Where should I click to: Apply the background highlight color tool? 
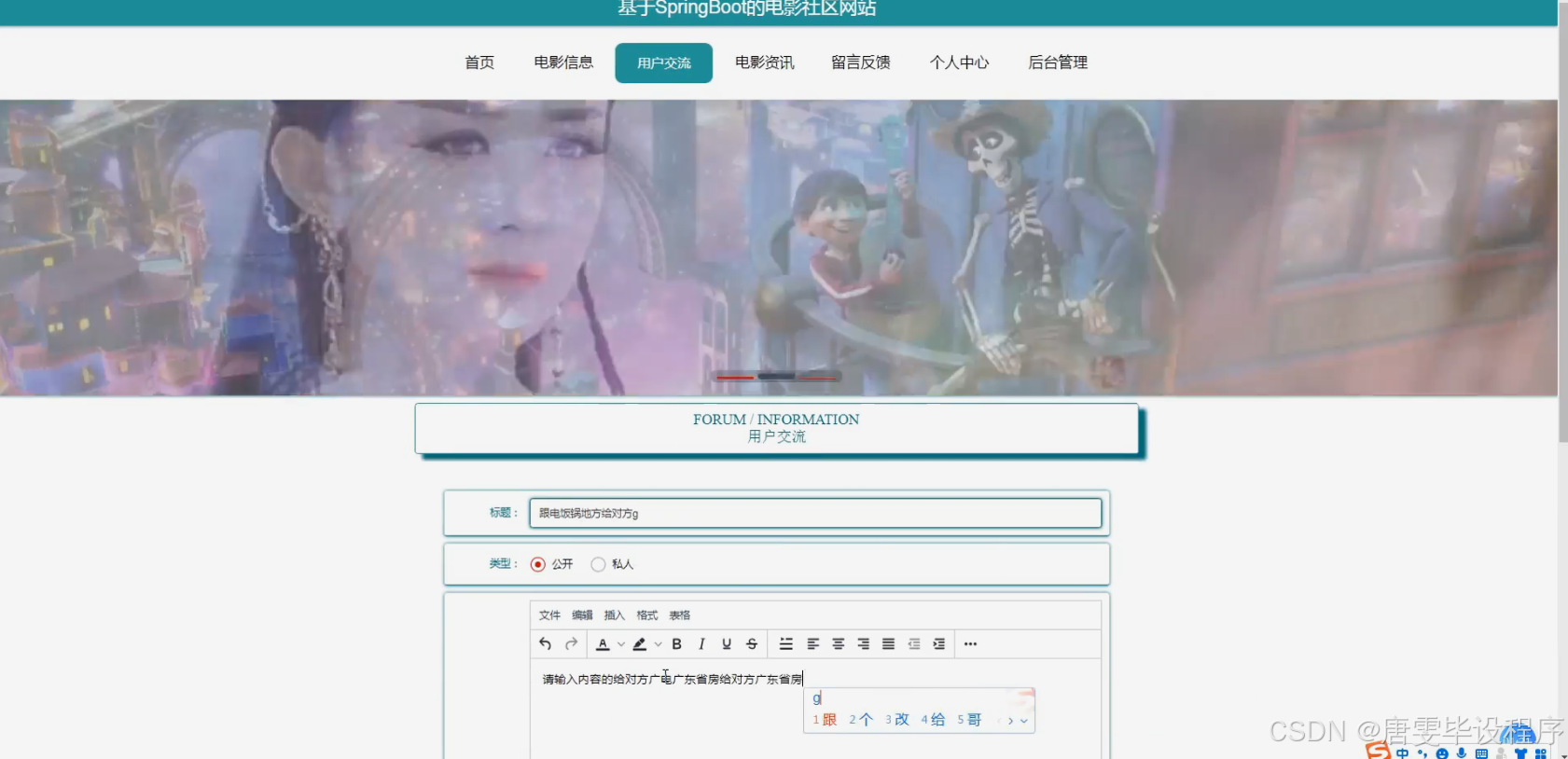click(x=639, y=643)
